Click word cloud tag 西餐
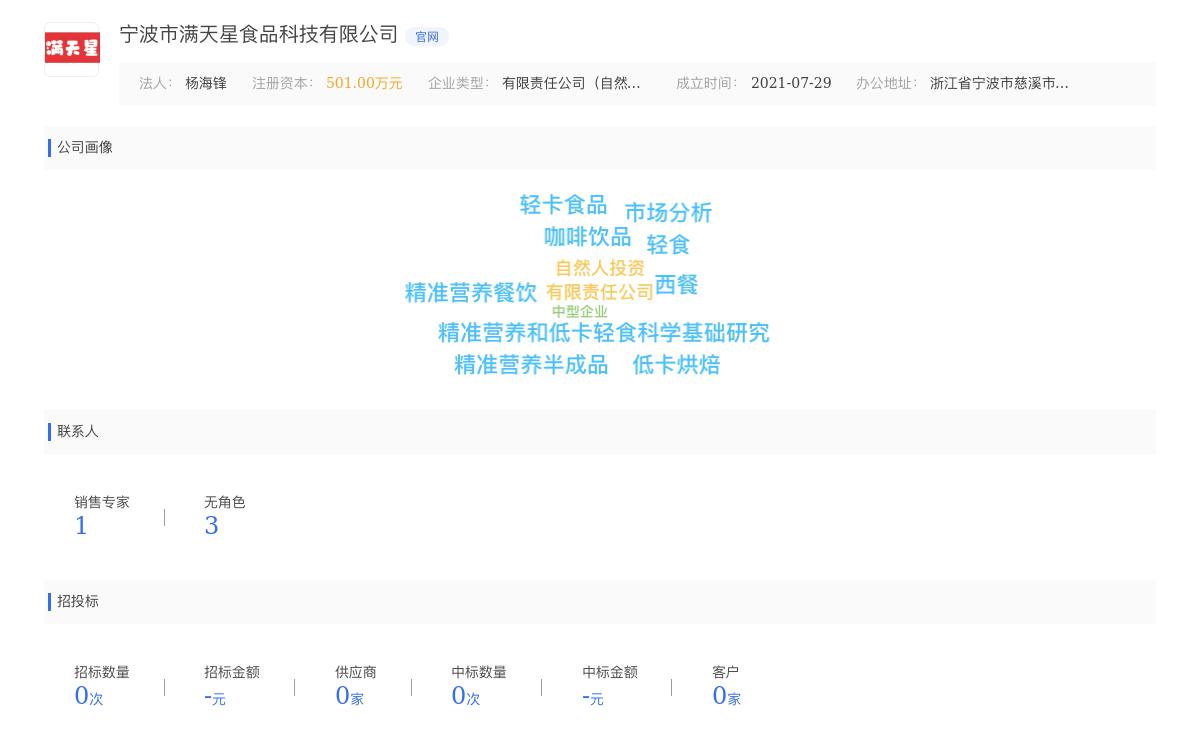Image resolution: width=1200 pixels, height=752 pixels. click(x=676, y=285)
